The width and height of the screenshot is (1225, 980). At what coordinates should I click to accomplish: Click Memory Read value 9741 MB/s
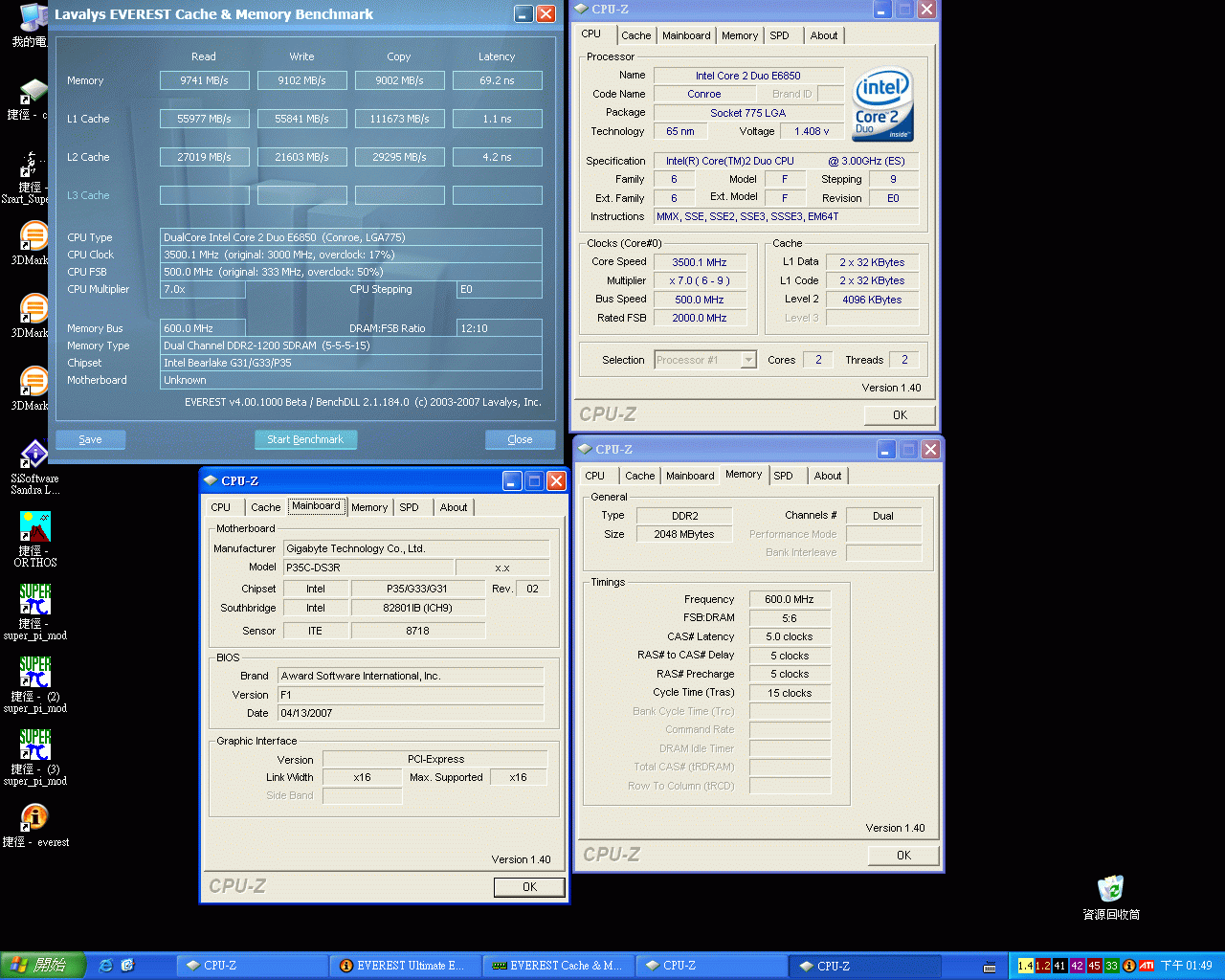coord(205,80)
